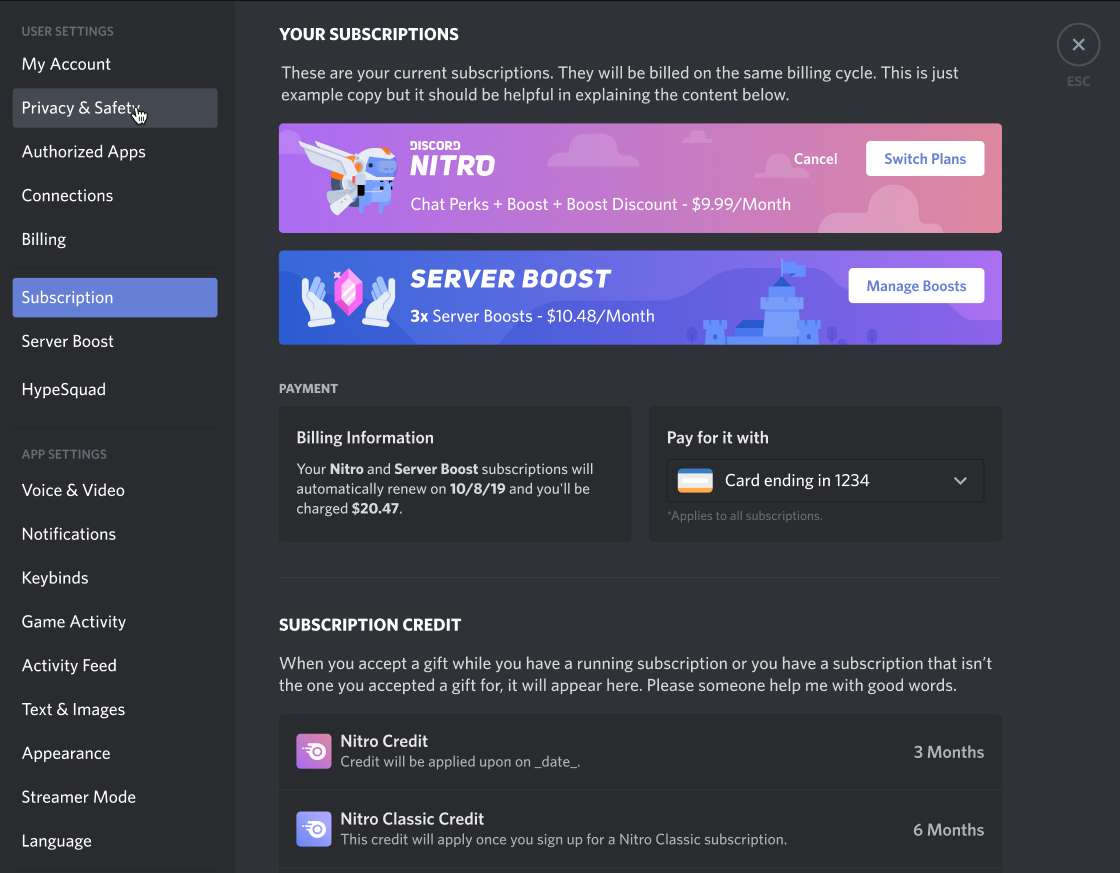Close settings with the ESC button
Image resolution: width=1120 pixels, height=873 pixels.
(x=1078, y=44)
